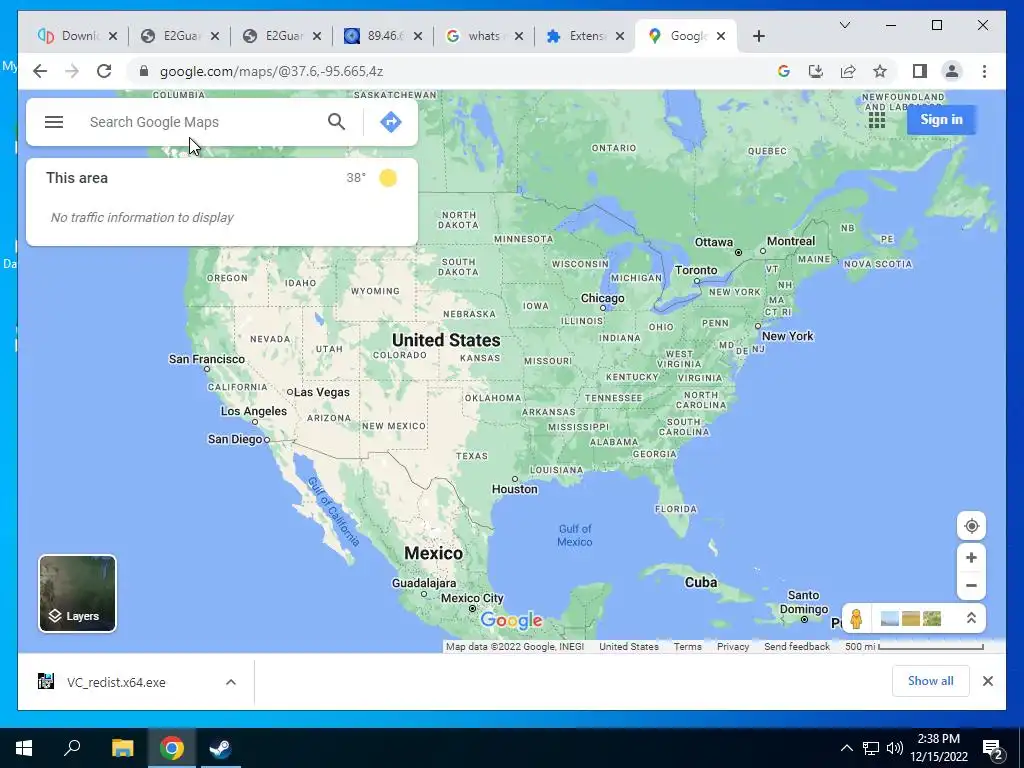Open taskbar search

(x=72, y=748)
